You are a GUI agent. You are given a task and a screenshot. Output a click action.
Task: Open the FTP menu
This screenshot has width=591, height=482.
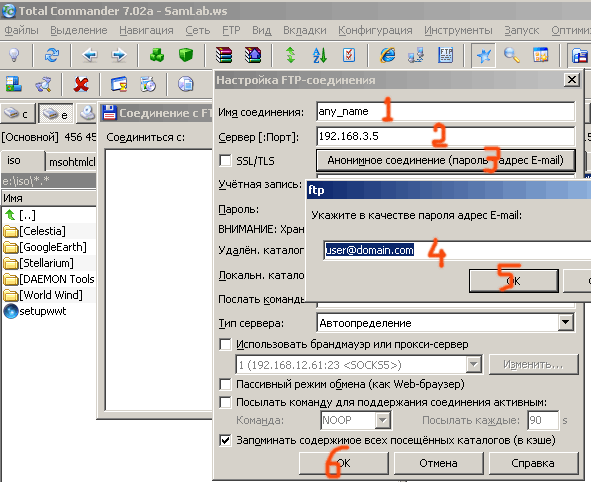pyautogui.click(x=231, y=30)
